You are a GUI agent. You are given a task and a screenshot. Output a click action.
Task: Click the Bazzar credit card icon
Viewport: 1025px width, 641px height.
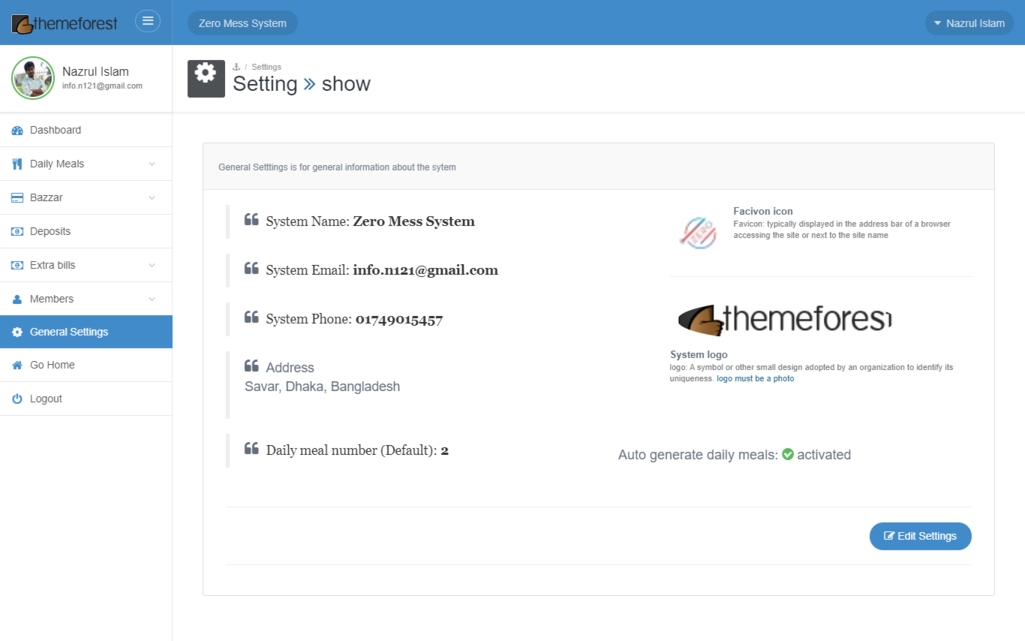click(17, 198)
